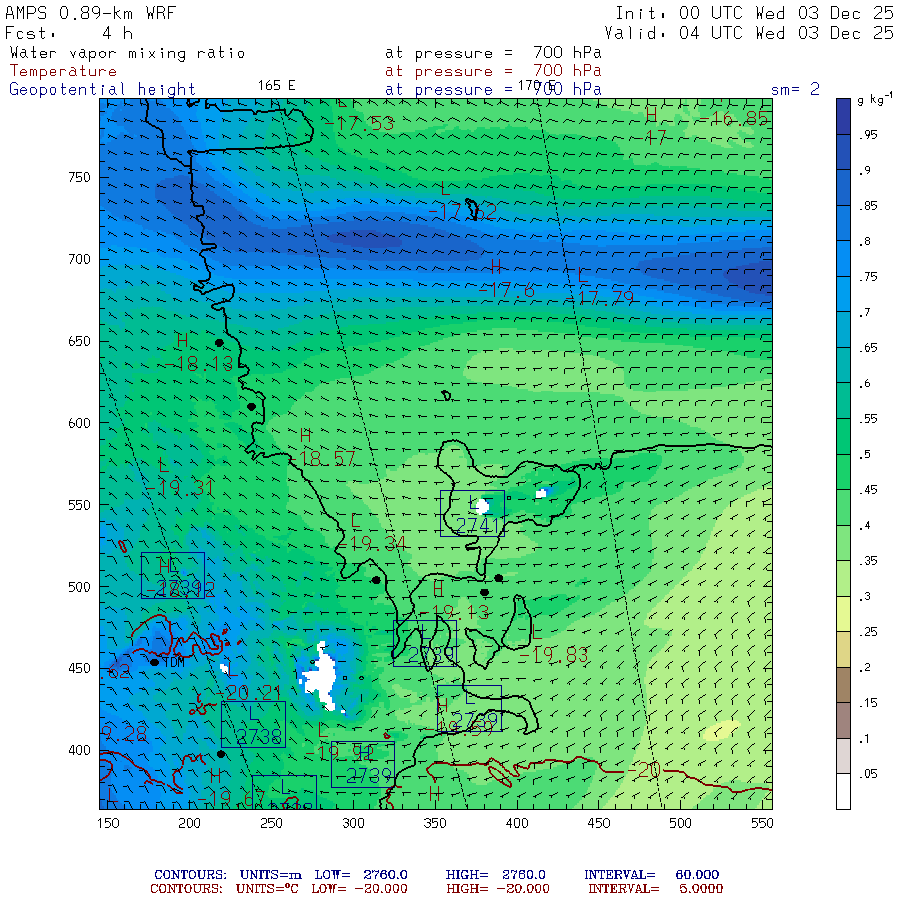The image size is (900, 900).
Task: Click the blue 'UNITS=m' footer text
Action: click(270, 875)
